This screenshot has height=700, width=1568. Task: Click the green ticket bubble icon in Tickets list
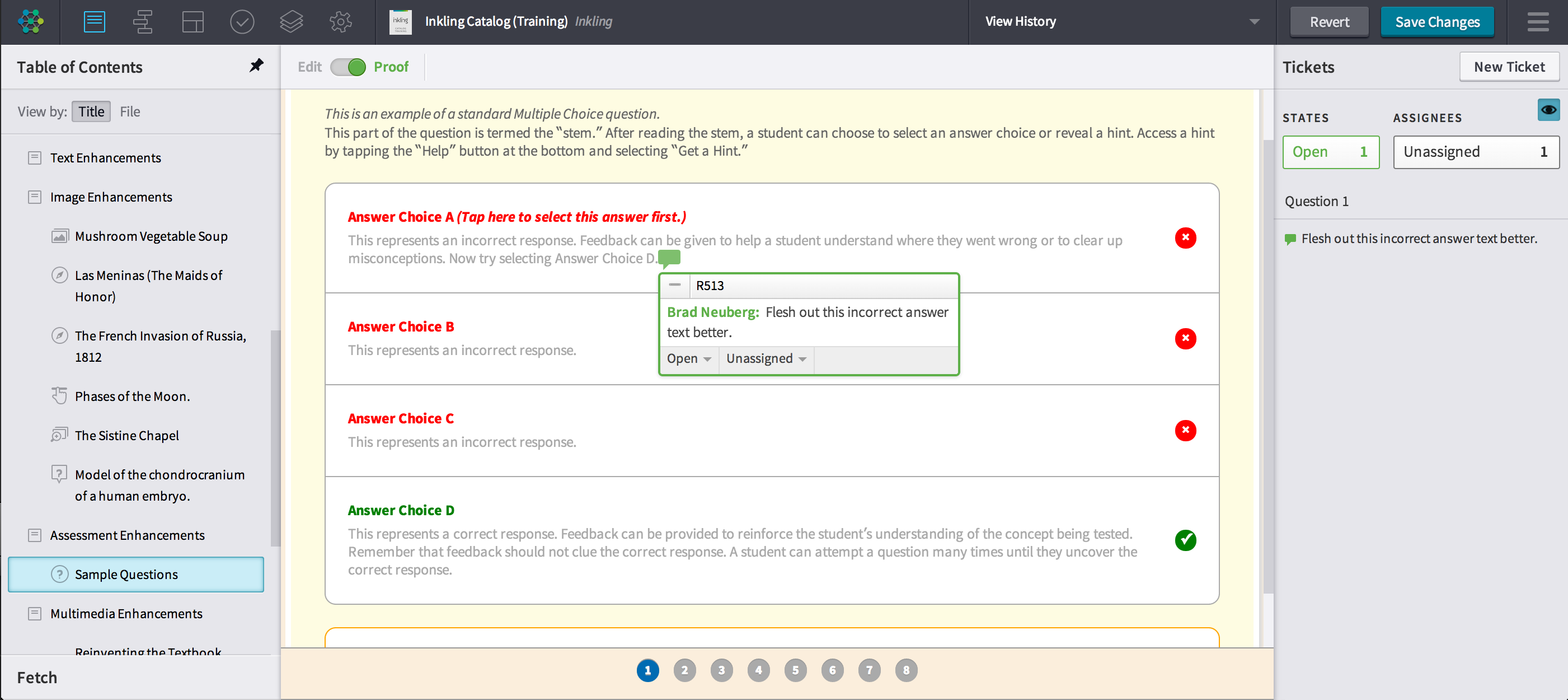tap(1290, 240)
